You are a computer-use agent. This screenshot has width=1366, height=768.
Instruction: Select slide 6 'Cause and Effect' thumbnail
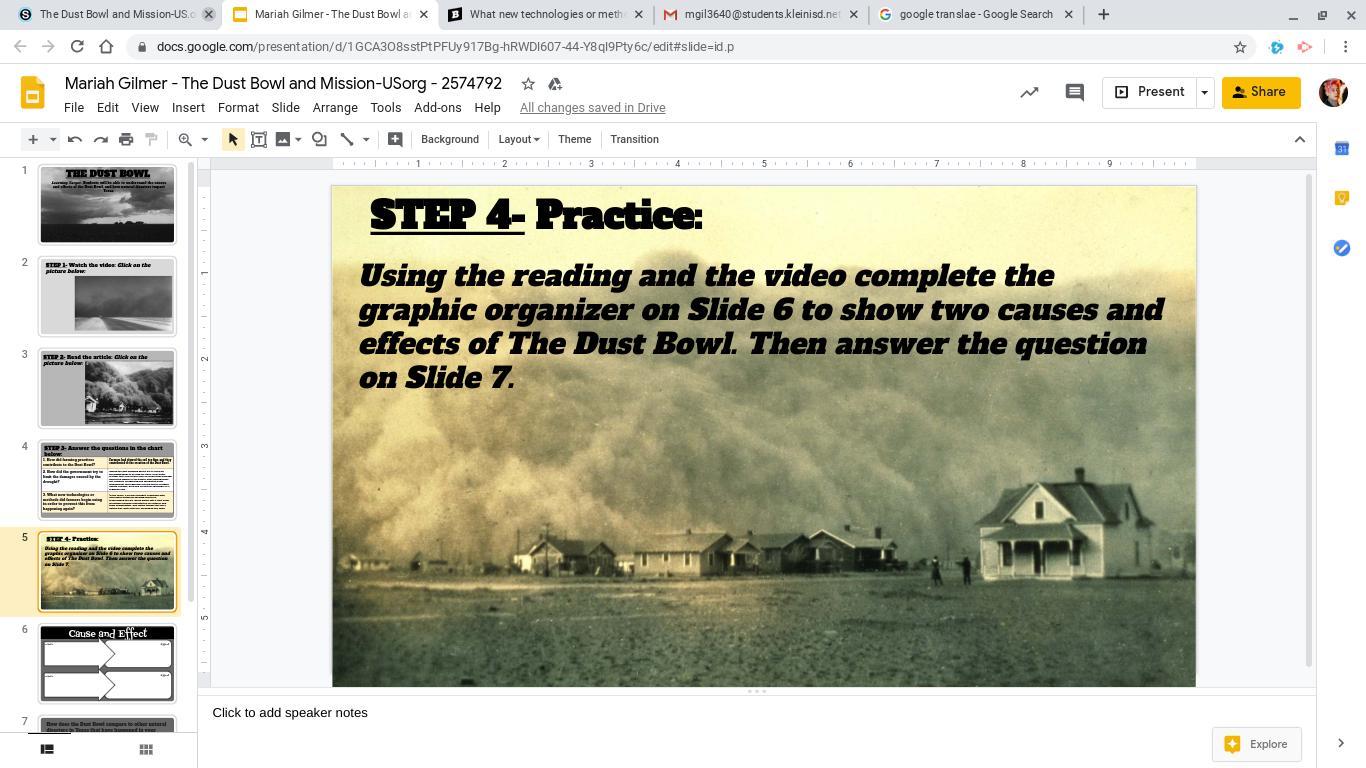pos(107,663)
